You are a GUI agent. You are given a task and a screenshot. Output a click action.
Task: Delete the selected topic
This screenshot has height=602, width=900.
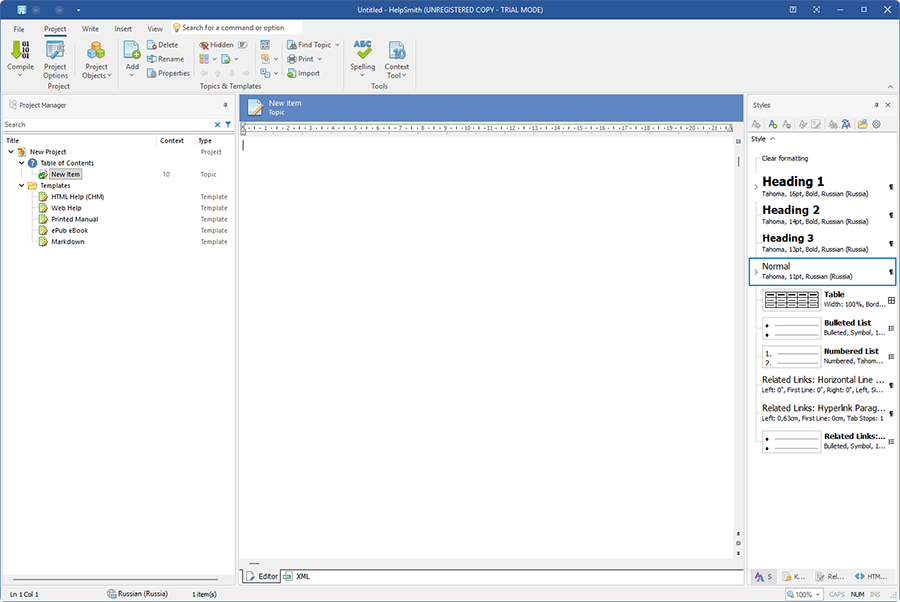[x=162, y=45]
